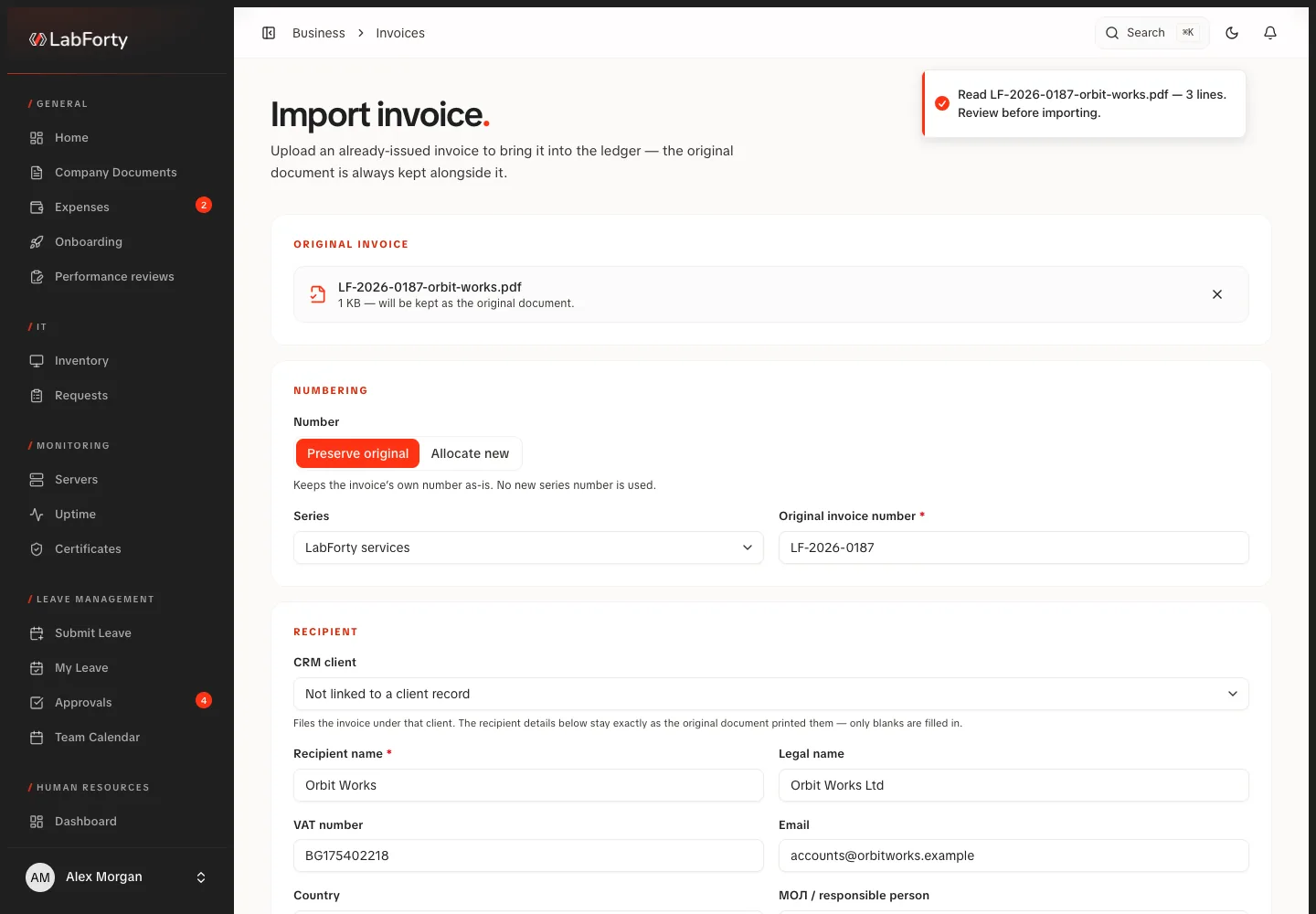The height and width of the screenshot is (914, 1316).
Task: Click the Dashboard grid icon
Action: click(x=37, y=822)
